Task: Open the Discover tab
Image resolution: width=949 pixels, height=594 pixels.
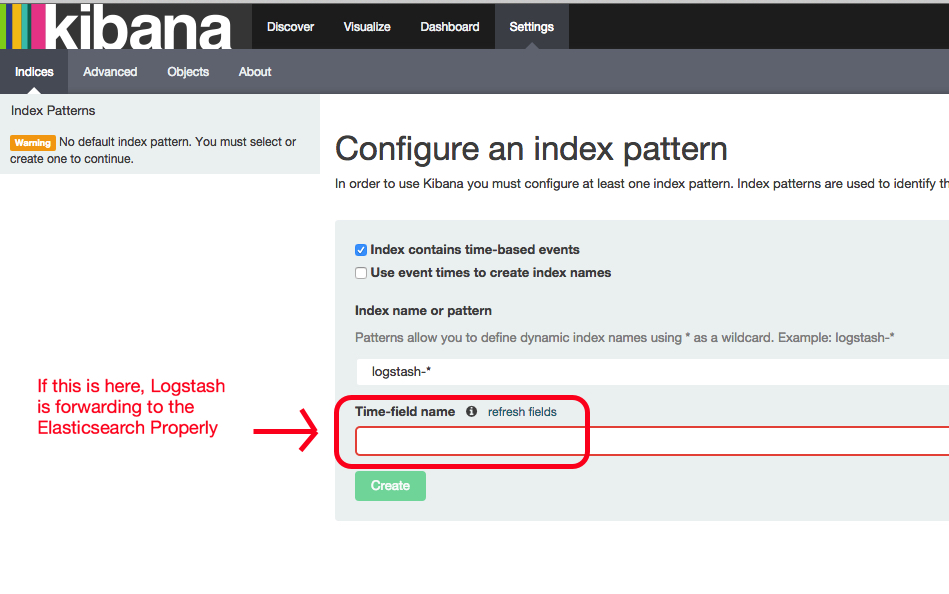Action: (291, 27)
